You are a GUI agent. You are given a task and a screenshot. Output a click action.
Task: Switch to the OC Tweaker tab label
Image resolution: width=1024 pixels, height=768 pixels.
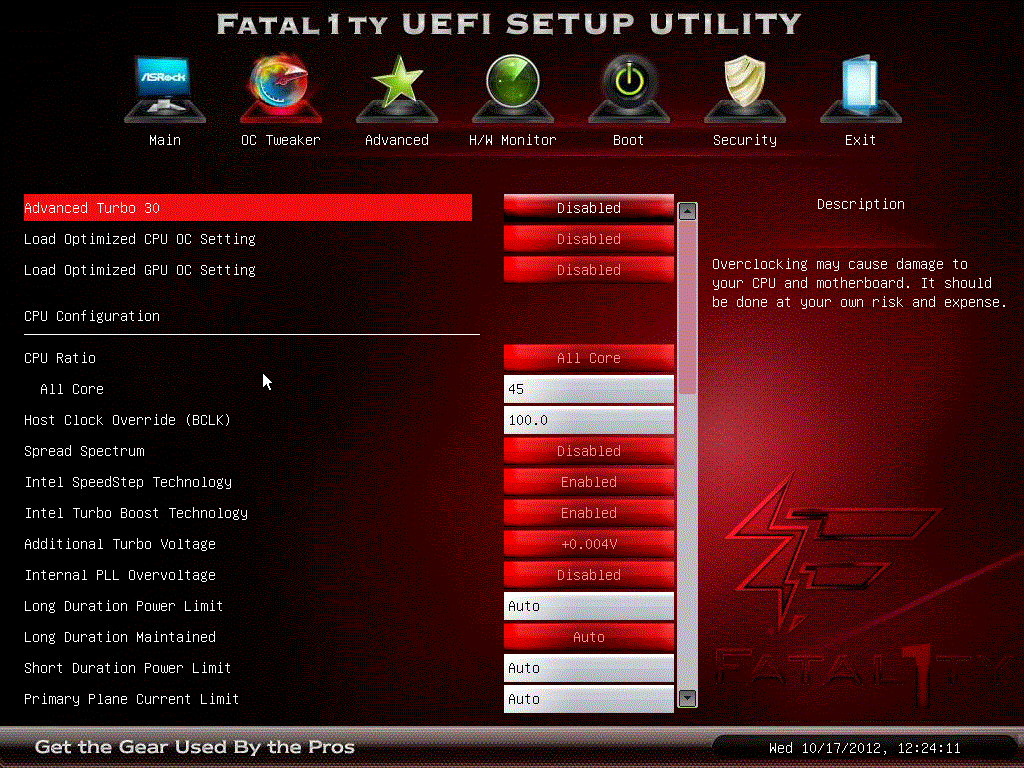coord(280,140)
